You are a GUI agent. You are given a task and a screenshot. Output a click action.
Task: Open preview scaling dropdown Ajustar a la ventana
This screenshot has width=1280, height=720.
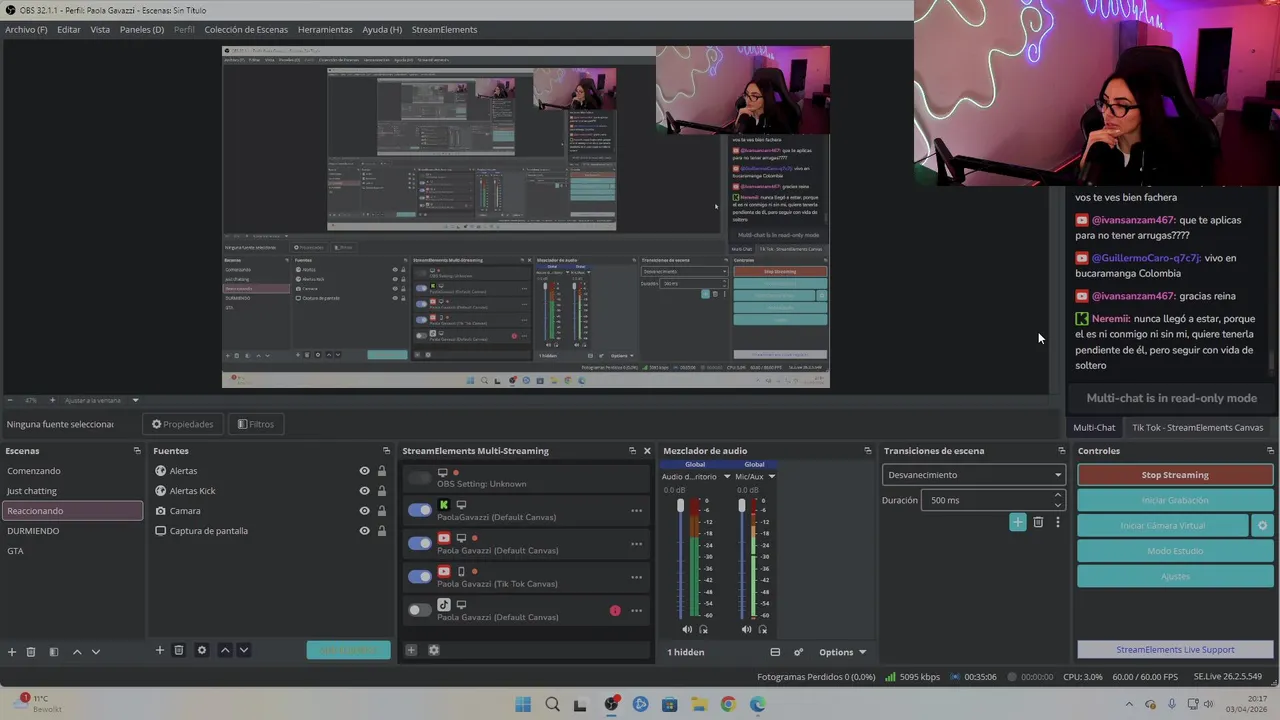coord(102,400)
